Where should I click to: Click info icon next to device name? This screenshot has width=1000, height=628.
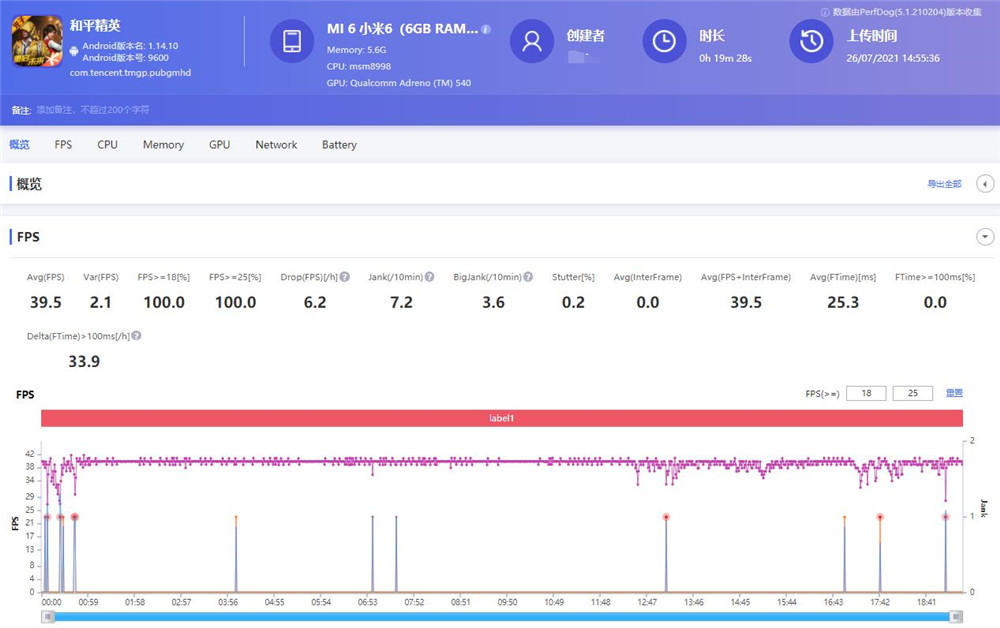click(x=486, y=30)
